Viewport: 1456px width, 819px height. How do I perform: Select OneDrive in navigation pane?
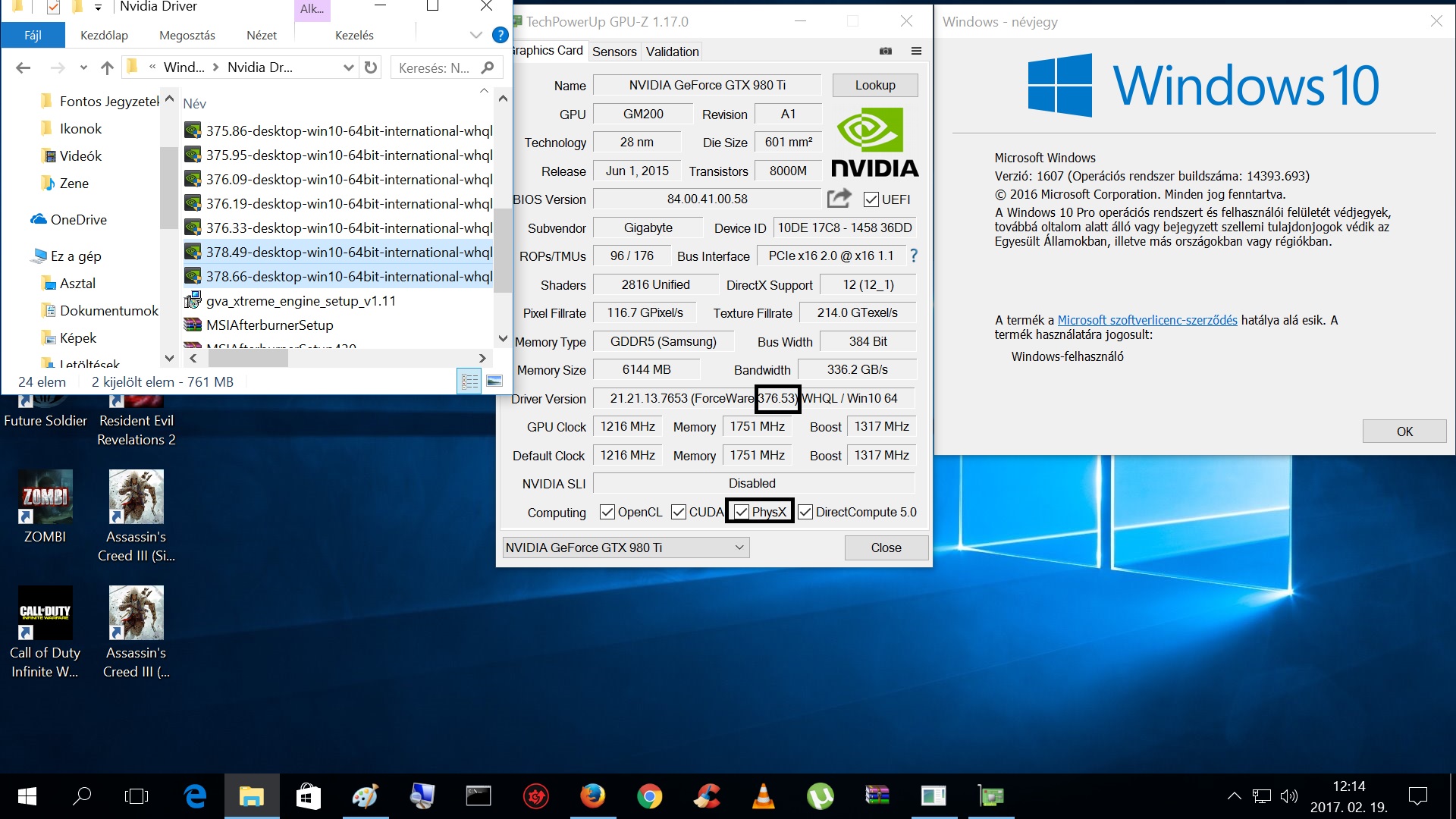68,219
